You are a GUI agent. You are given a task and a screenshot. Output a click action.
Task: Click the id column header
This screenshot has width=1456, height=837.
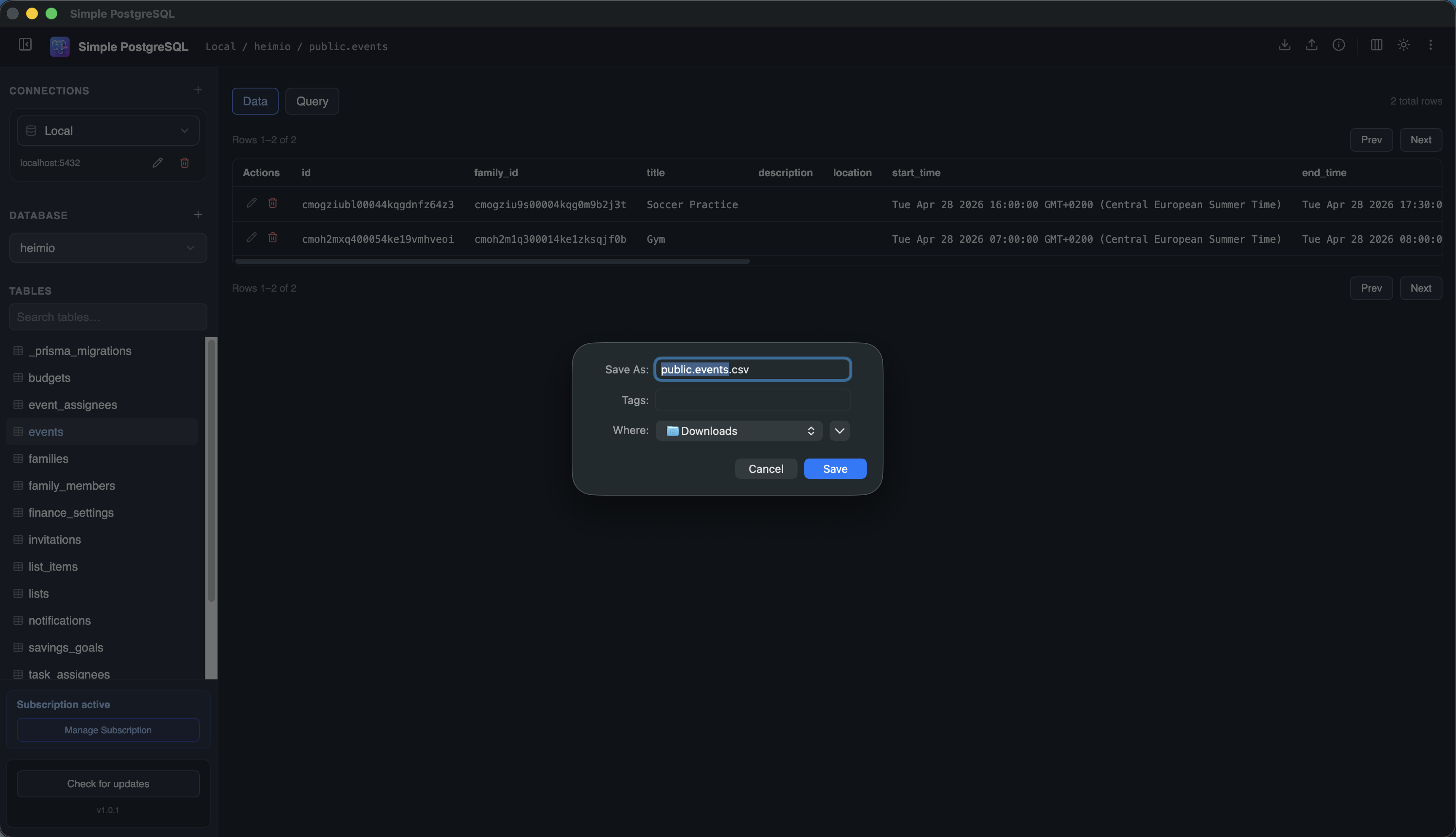(306, 172)
